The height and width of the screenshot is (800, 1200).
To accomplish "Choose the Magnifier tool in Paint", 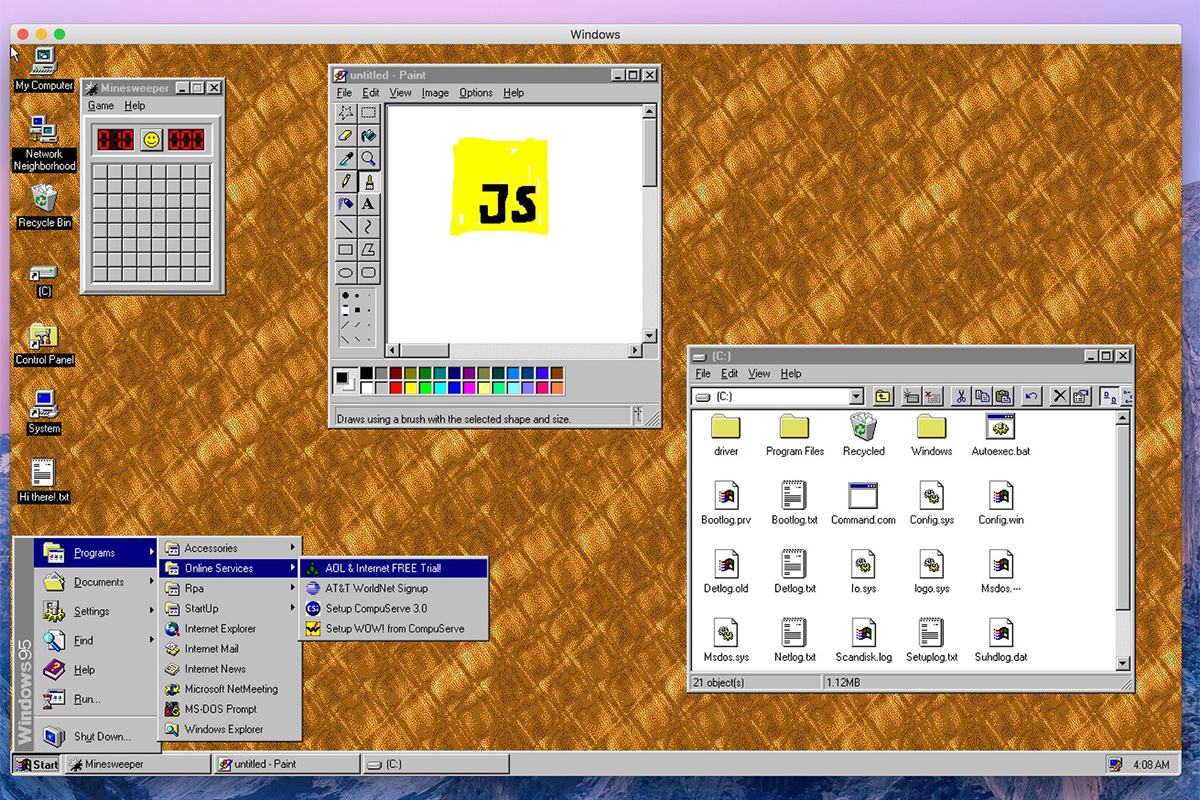I will coord(369,158).
